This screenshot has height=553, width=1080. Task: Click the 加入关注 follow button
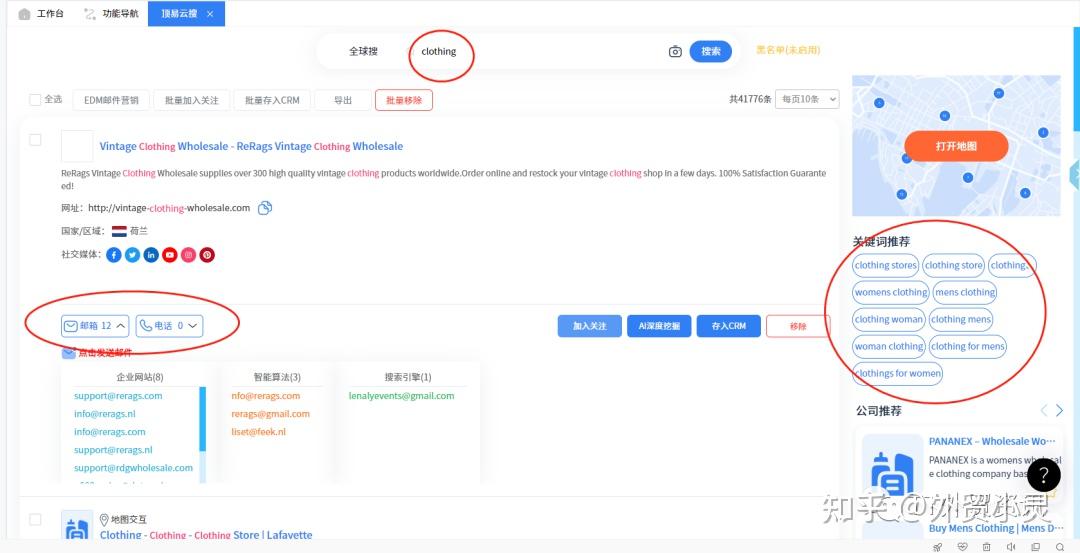[590, 326]
